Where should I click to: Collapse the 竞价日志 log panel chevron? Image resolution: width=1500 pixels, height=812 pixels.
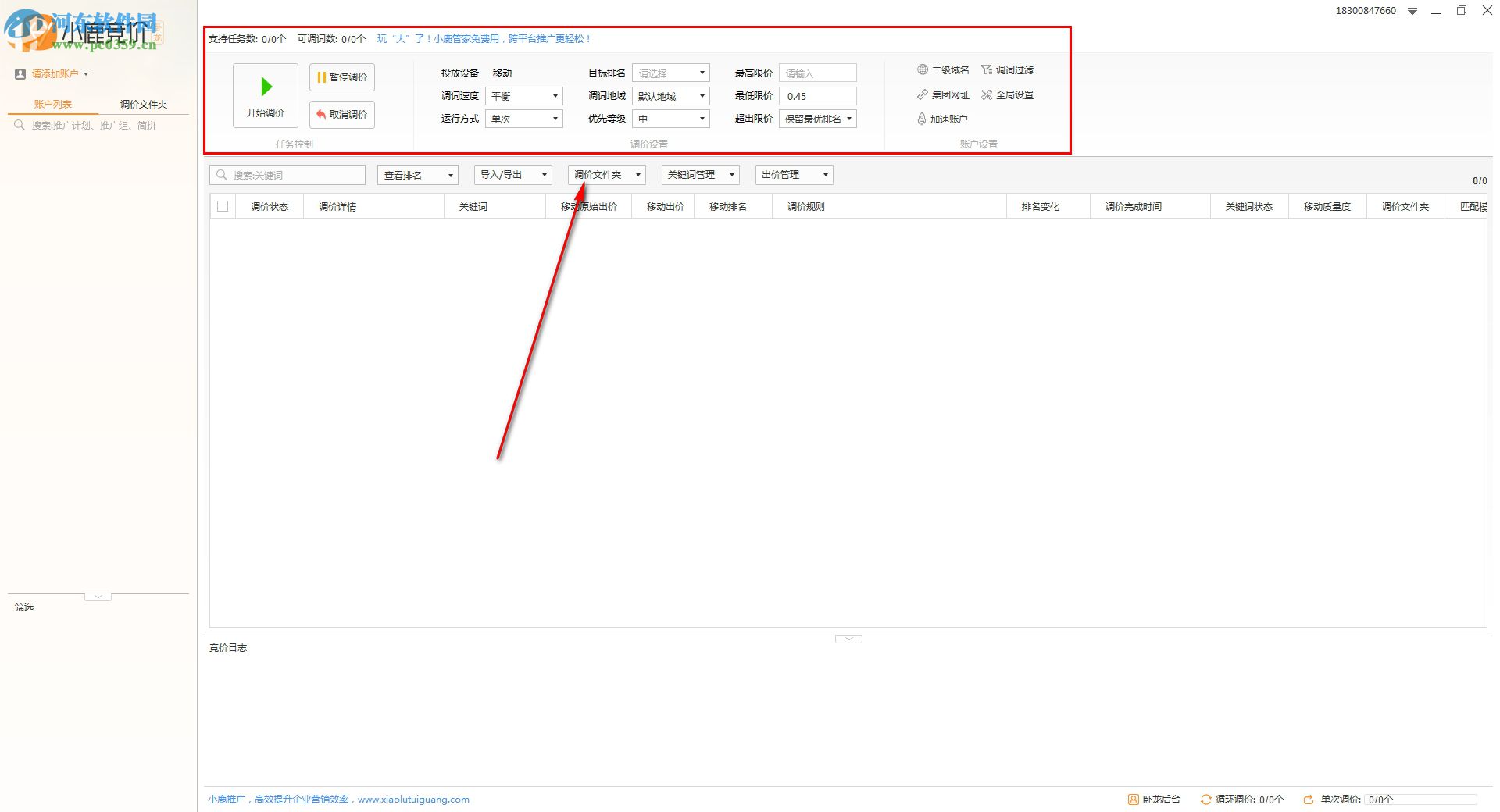[848, 639]
